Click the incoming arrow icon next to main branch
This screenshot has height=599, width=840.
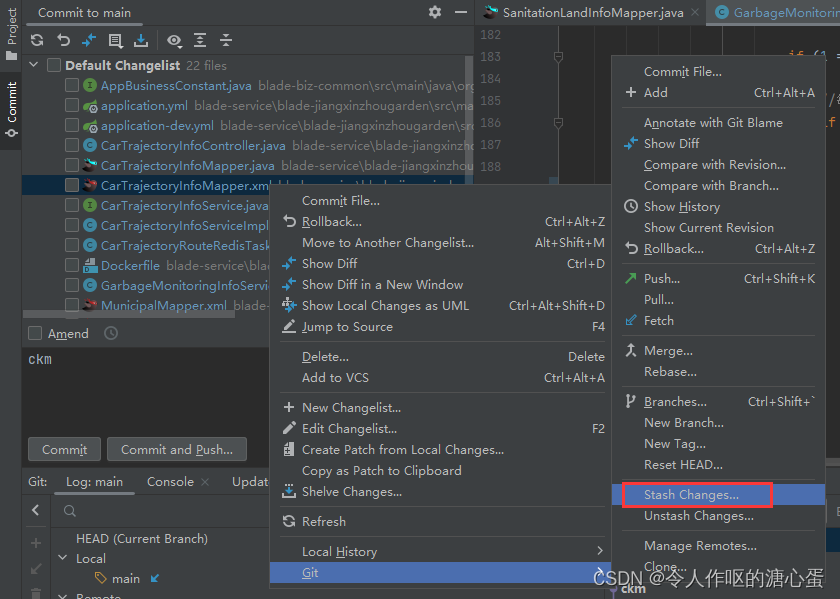coord(155,579)
